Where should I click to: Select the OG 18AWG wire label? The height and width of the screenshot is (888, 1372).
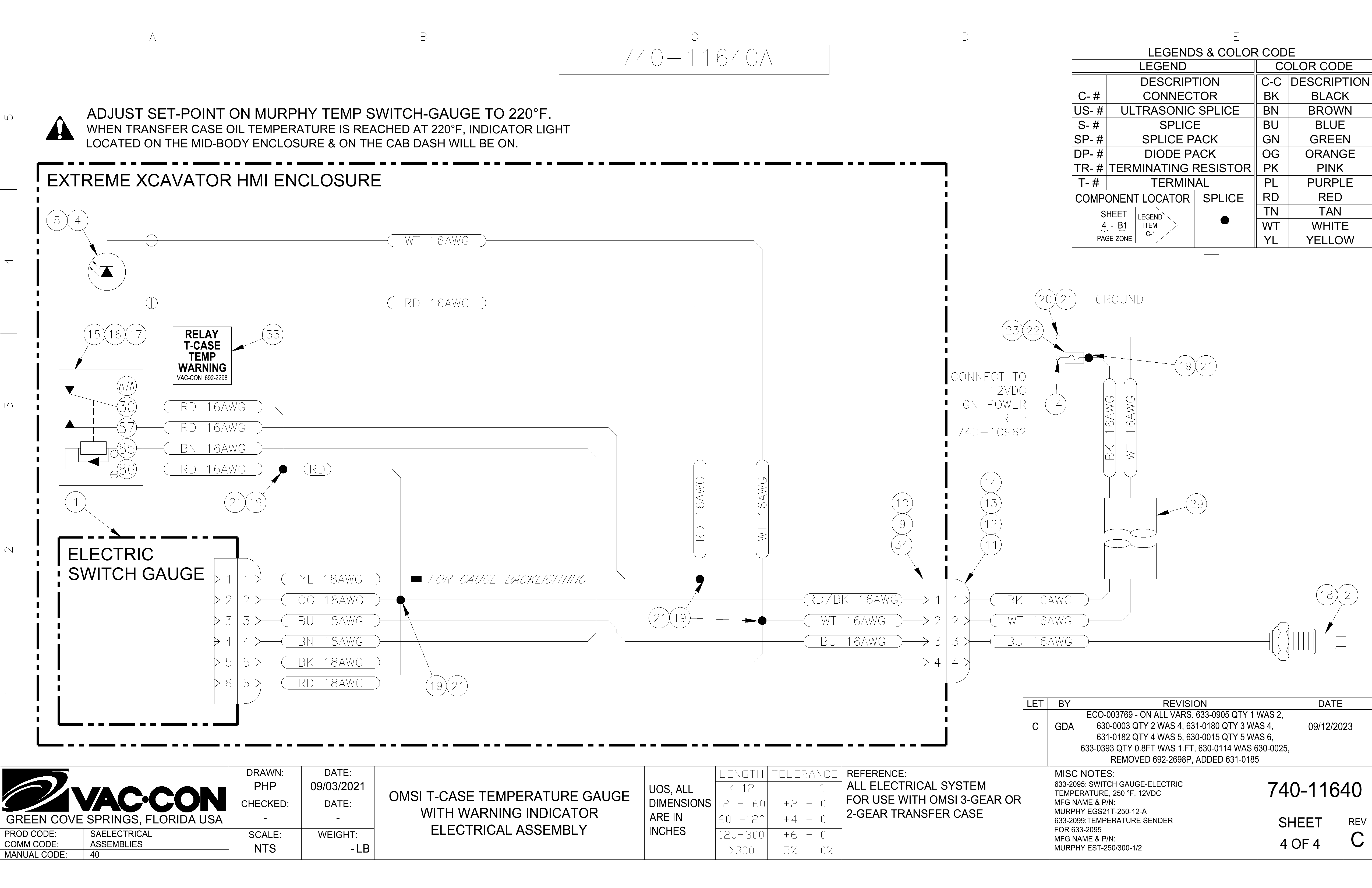click(x=331, y=600)
